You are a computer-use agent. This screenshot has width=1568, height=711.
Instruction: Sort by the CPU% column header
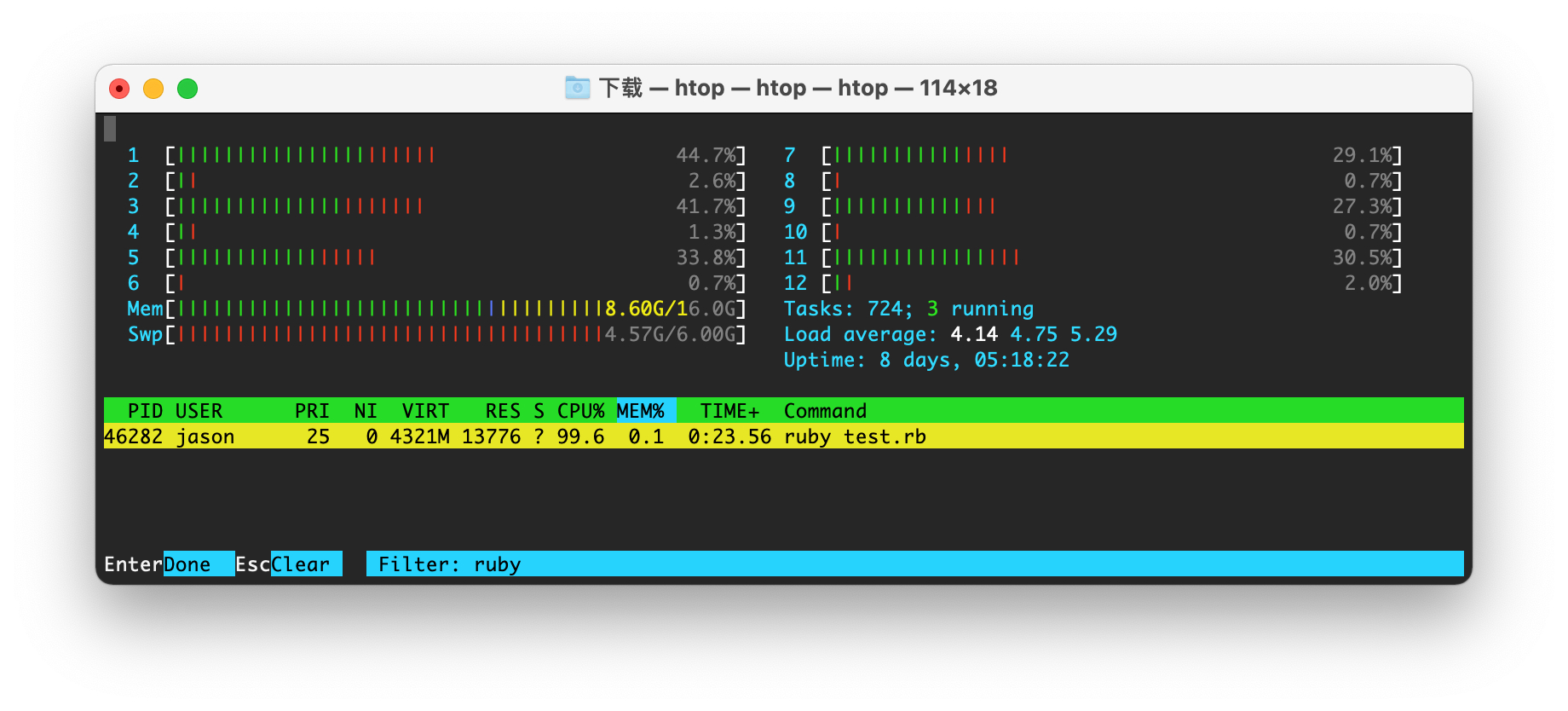point(580,411)
